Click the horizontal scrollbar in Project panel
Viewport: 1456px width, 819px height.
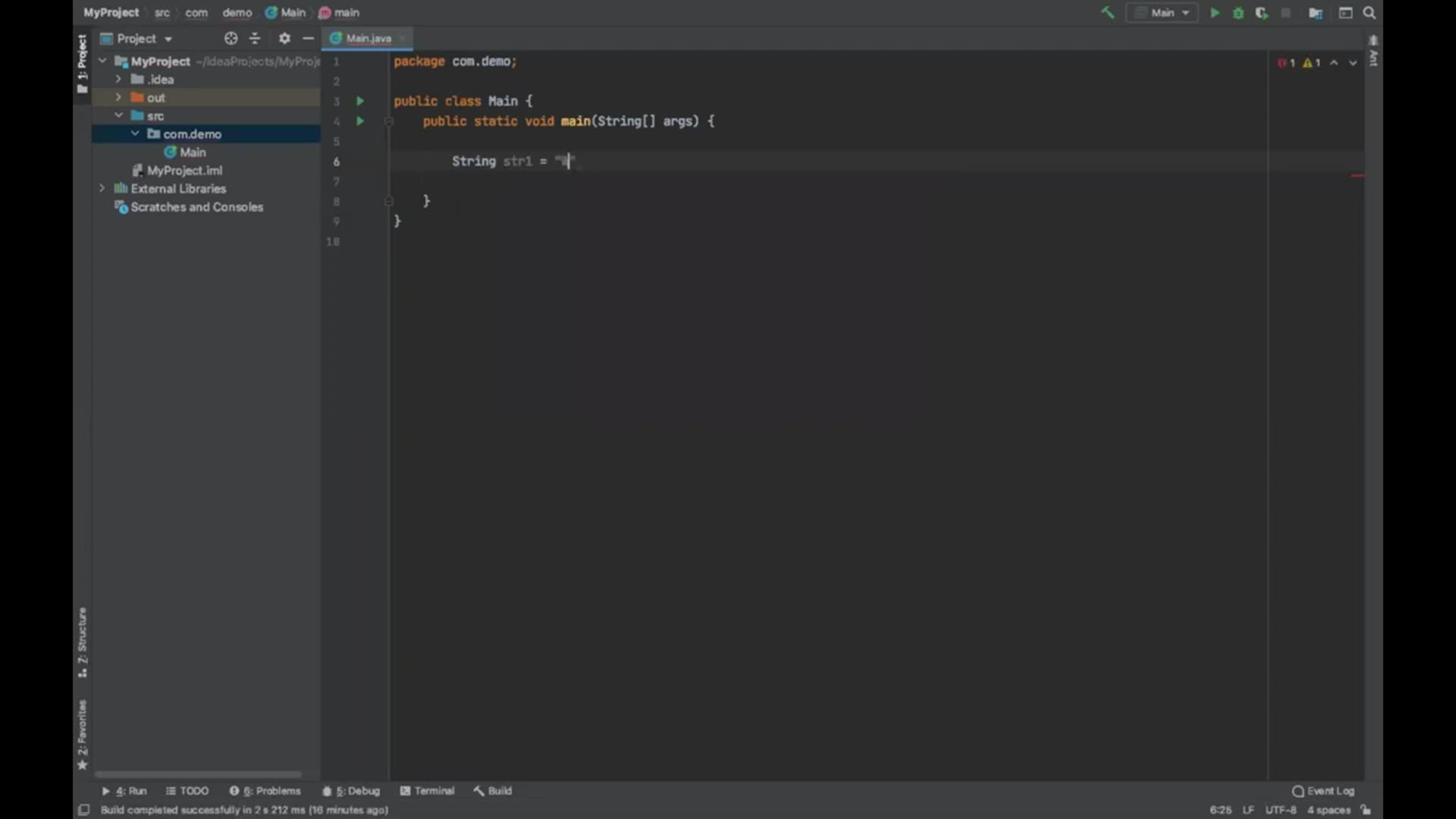pyautogui.click(x=199, y=774)
